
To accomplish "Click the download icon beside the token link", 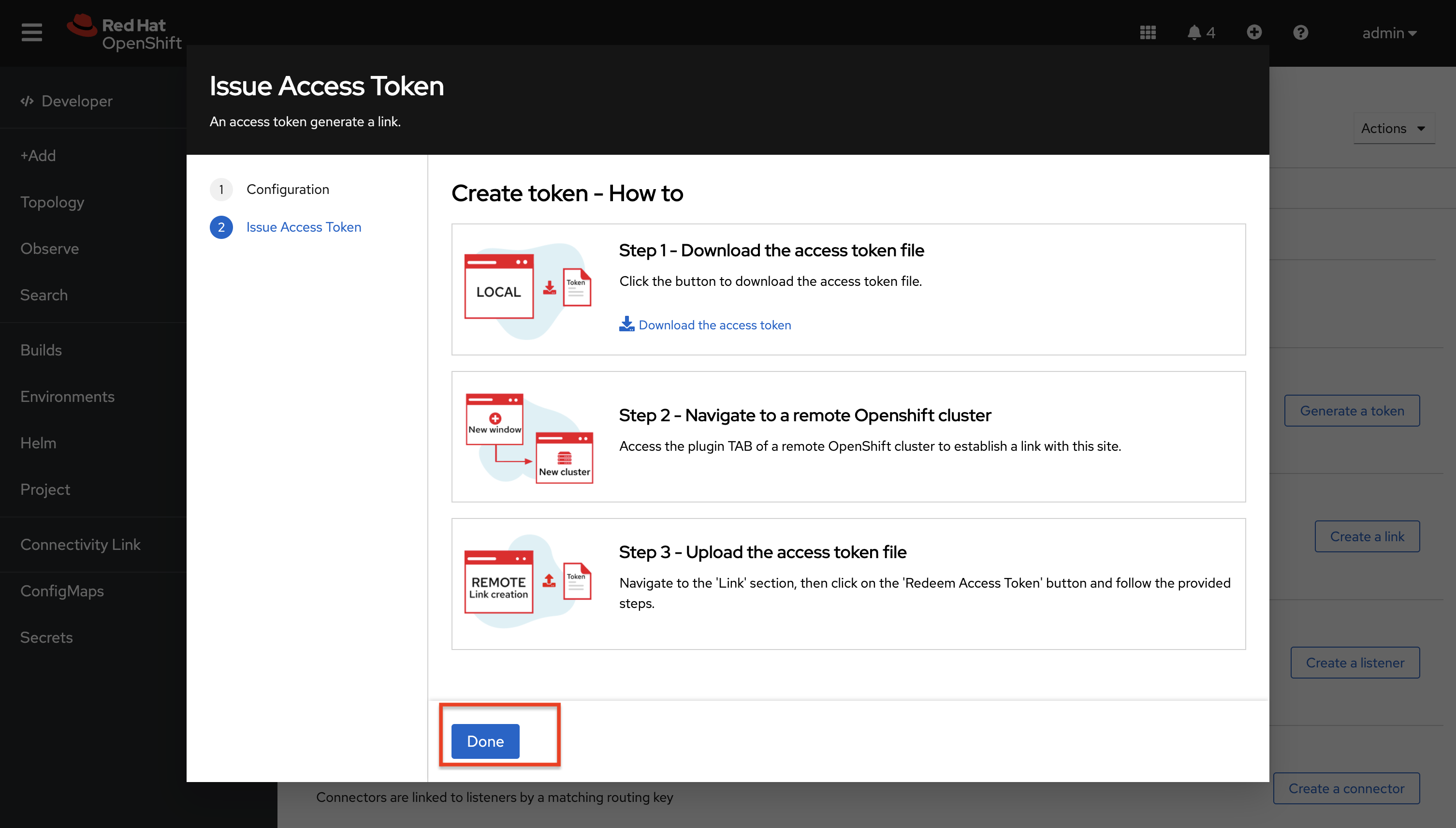I will pyautogui.click(x=626, y=324).
